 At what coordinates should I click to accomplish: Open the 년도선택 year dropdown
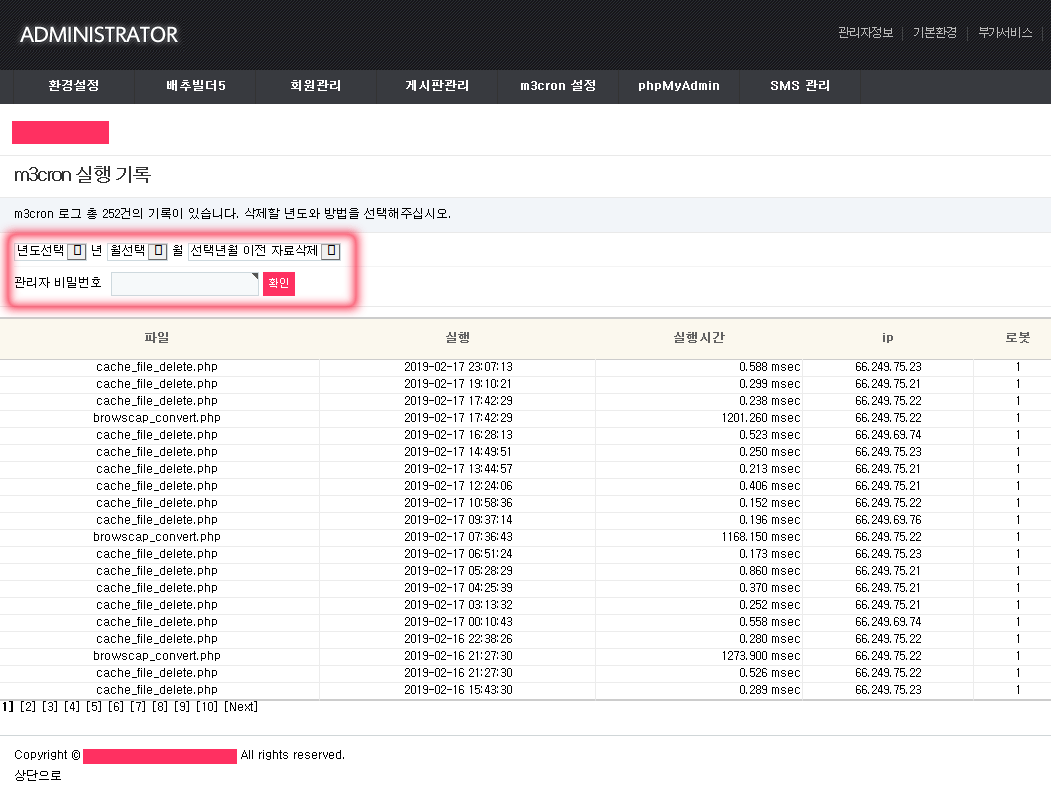pos(76,251)
